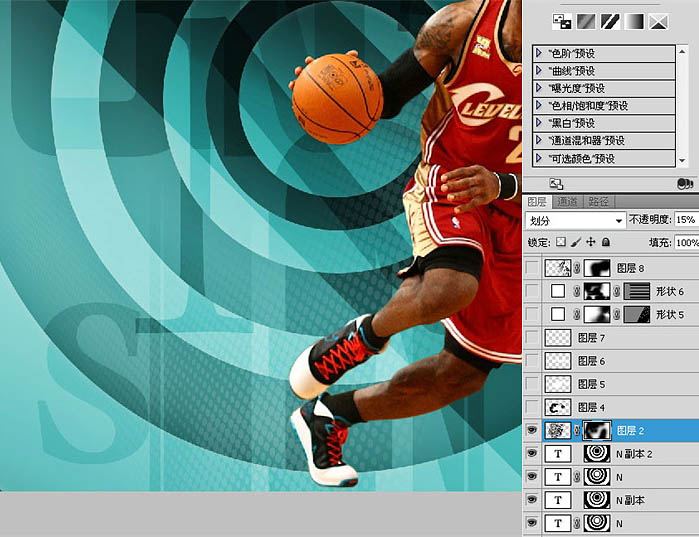Click the T text icon of N 副本 2
Screen dimensions: 699x537
coord(558,454)
